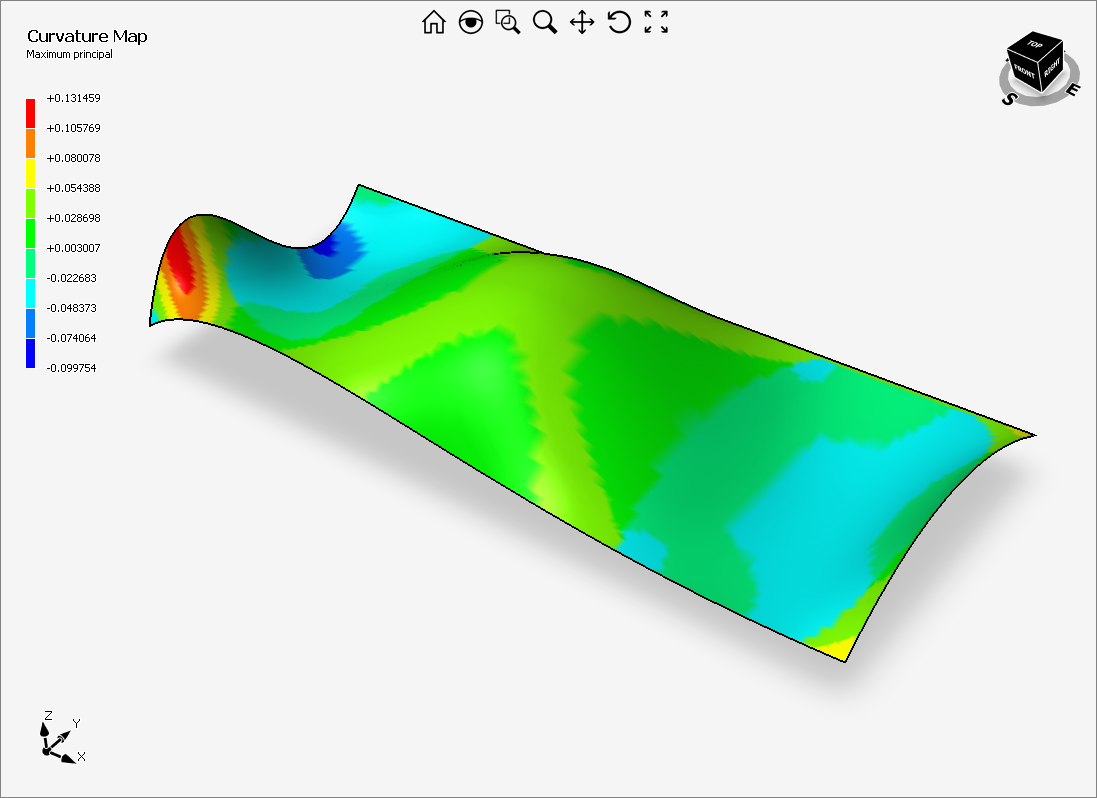Click the cyan legend color band
Screen dimensions: 1097x798
30,293
